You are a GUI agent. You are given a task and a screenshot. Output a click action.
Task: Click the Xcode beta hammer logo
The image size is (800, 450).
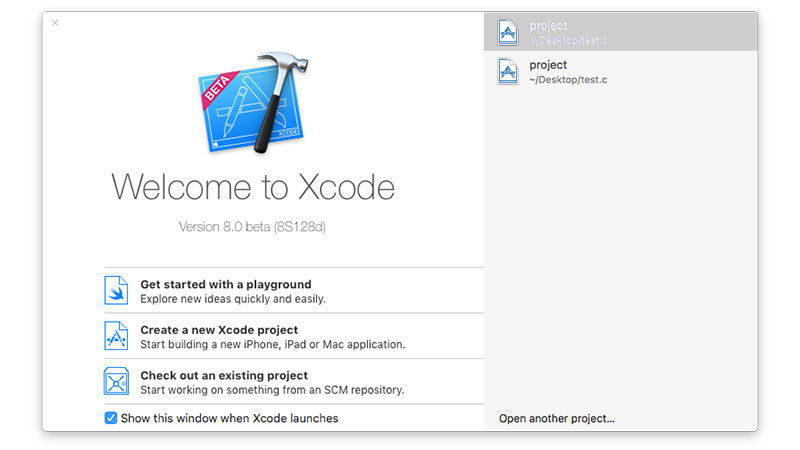(254, 104)
